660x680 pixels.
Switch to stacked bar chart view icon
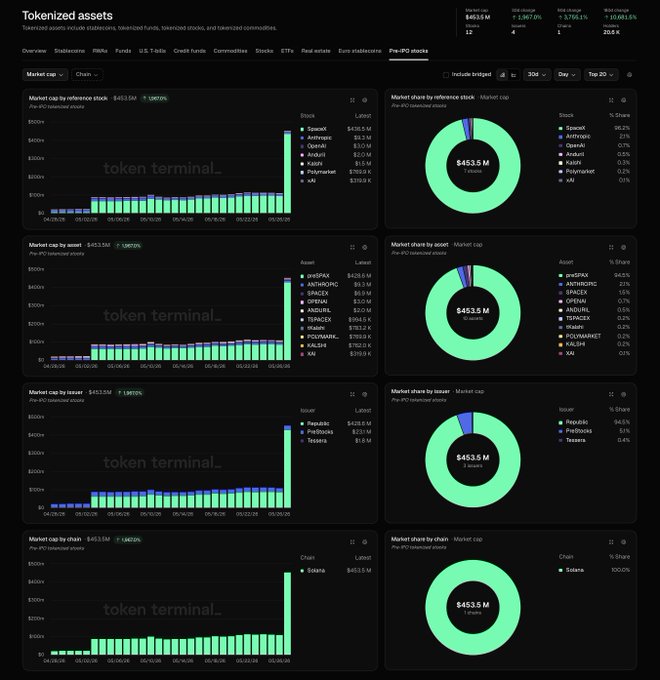coord(502,75)
